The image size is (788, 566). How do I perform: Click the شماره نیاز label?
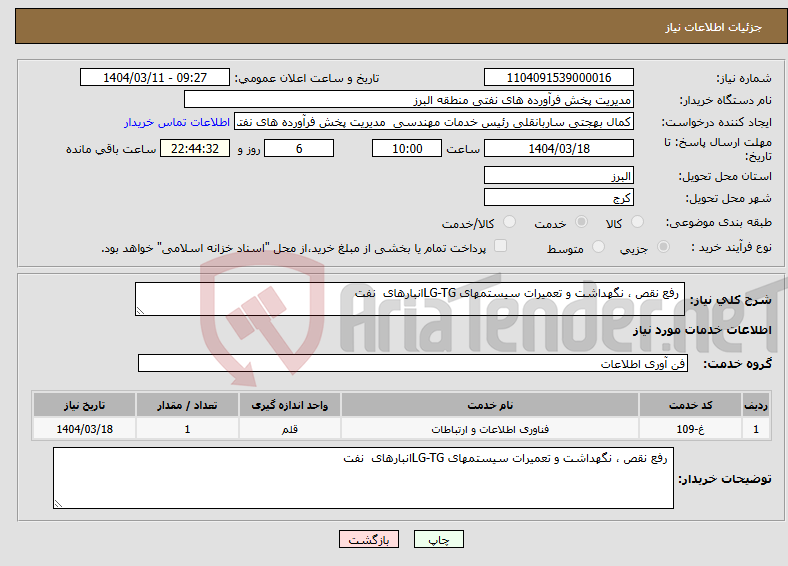coord(744,78)
